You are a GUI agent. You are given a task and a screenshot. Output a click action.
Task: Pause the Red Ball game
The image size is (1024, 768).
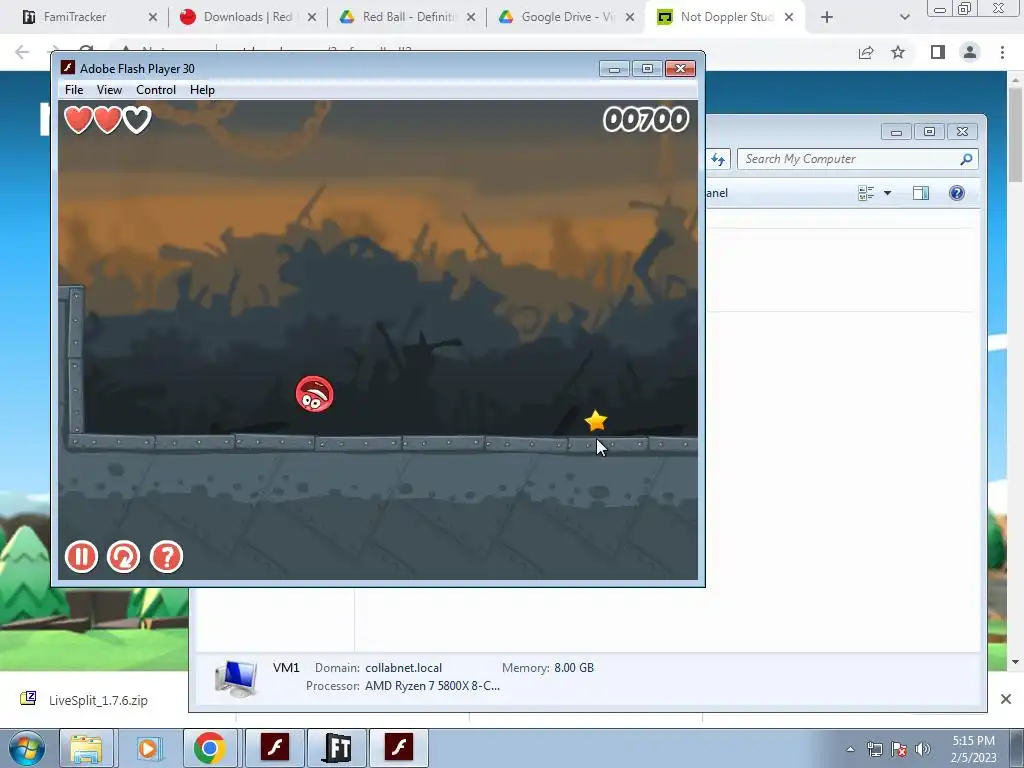point(82,557)
